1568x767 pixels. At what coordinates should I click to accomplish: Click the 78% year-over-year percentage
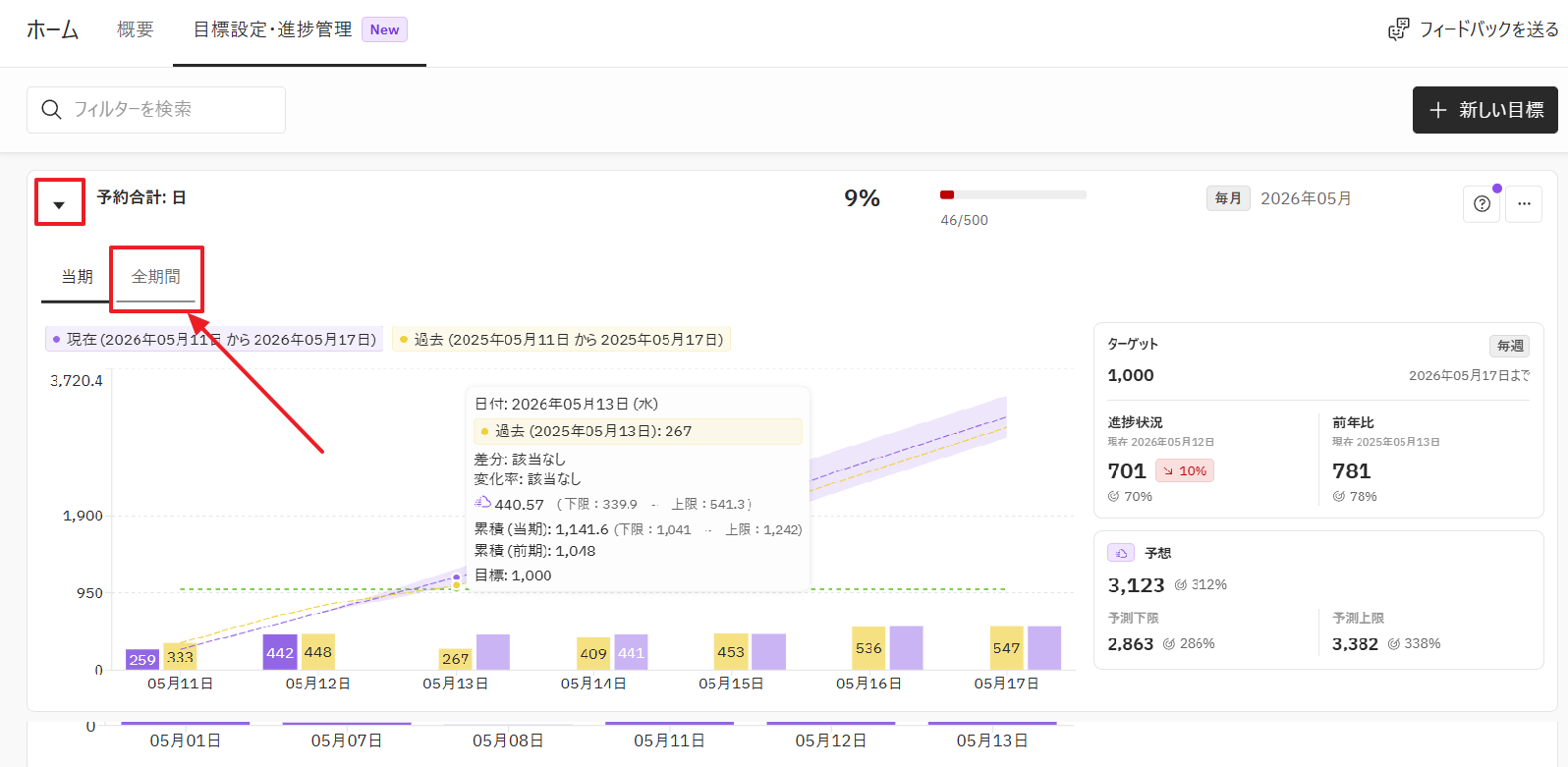point(1363,496)
